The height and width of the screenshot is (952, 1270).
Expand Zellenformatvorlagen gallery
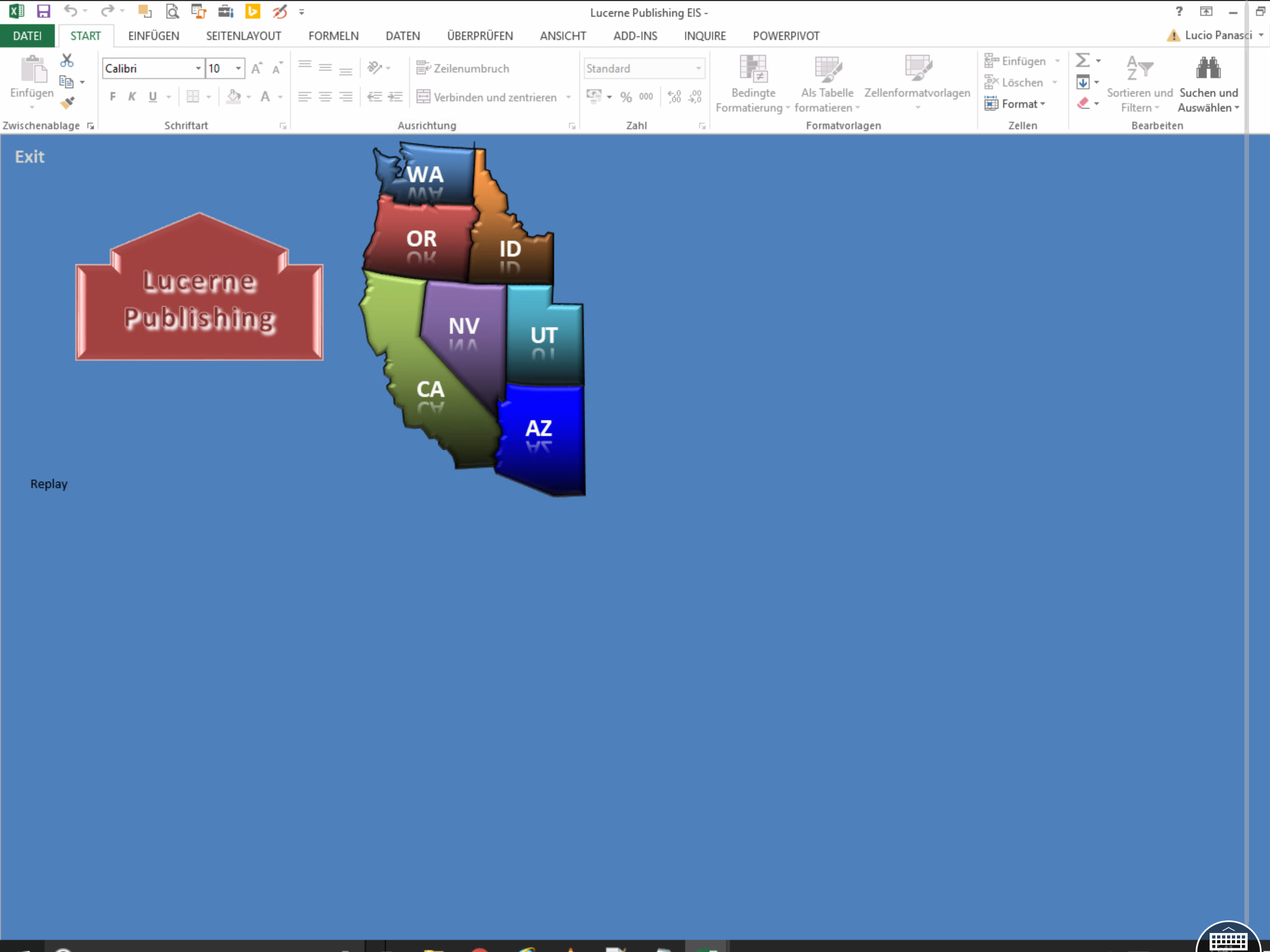click(918, 83)
